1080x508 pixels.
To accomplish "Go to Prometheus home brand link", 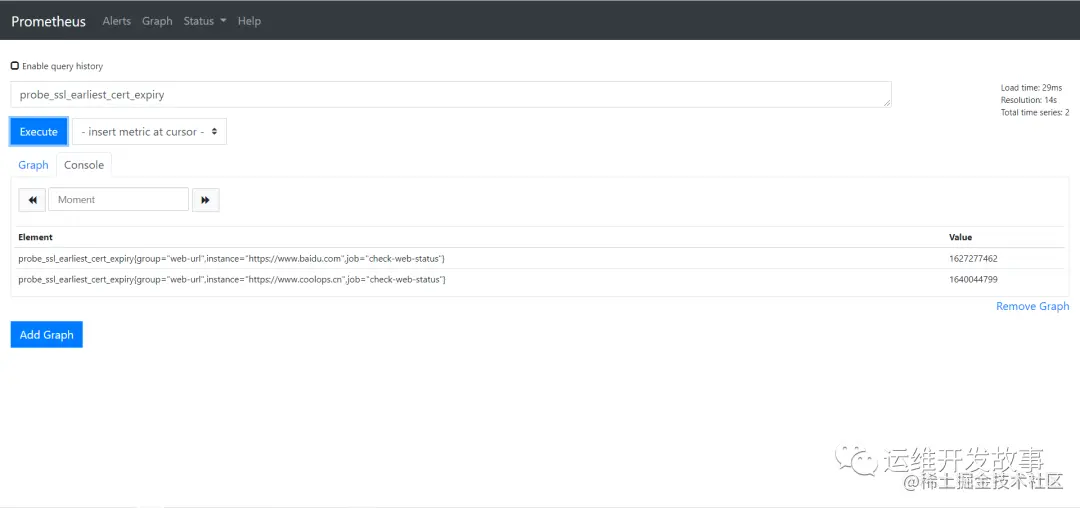I will pos(48,21).
